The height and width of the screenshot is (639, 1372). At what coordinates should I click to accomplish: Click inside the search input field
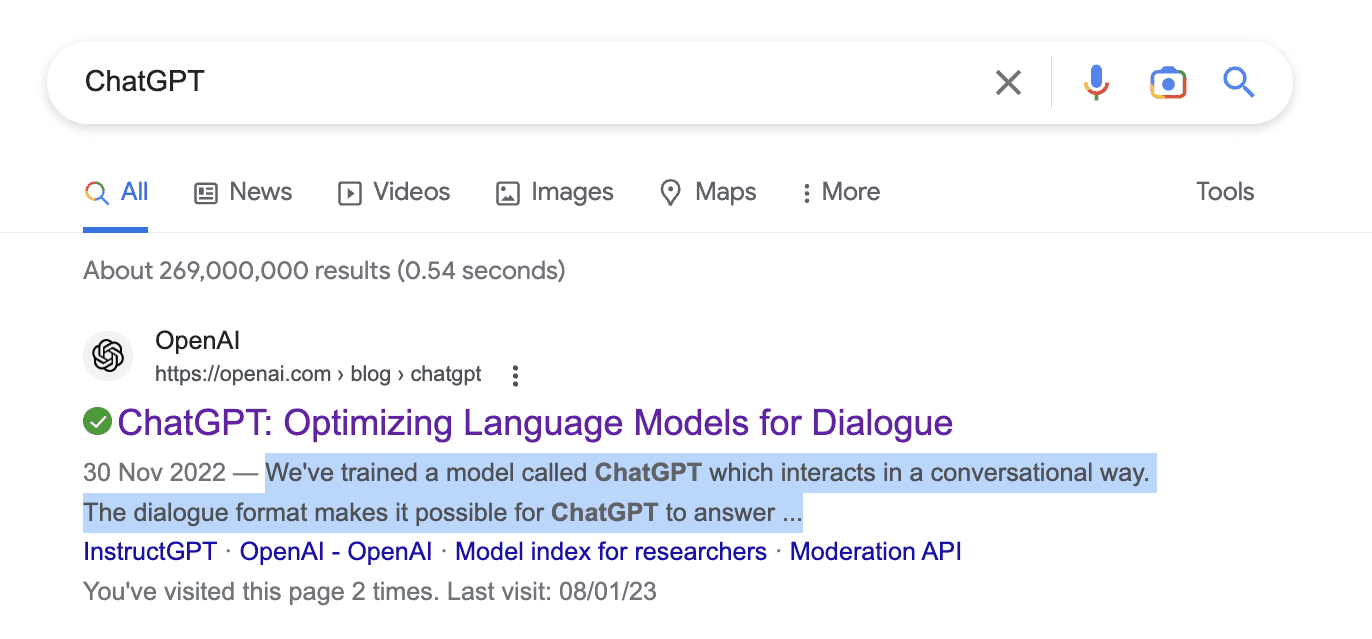click(400, 82)
